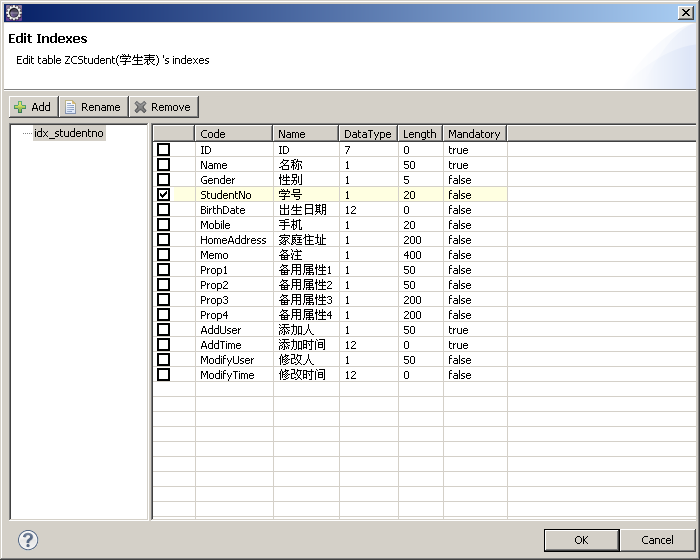Viewport: 700px width, 560px height.
Task: Select the HomeAddress row
Action: [x=233, y=240]
